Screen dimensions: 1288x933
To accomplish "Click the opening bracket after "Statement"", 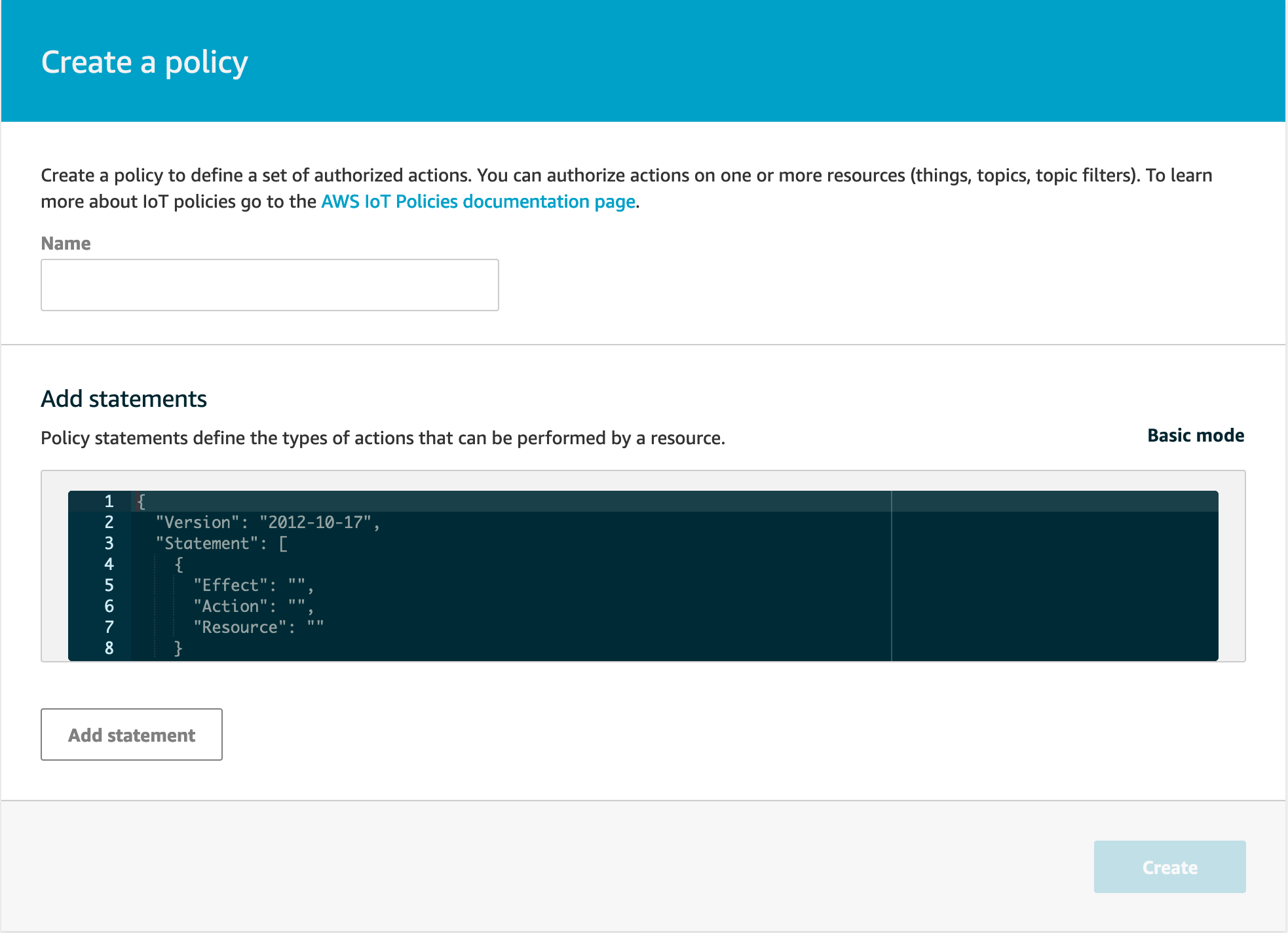I will coord(283,543).
